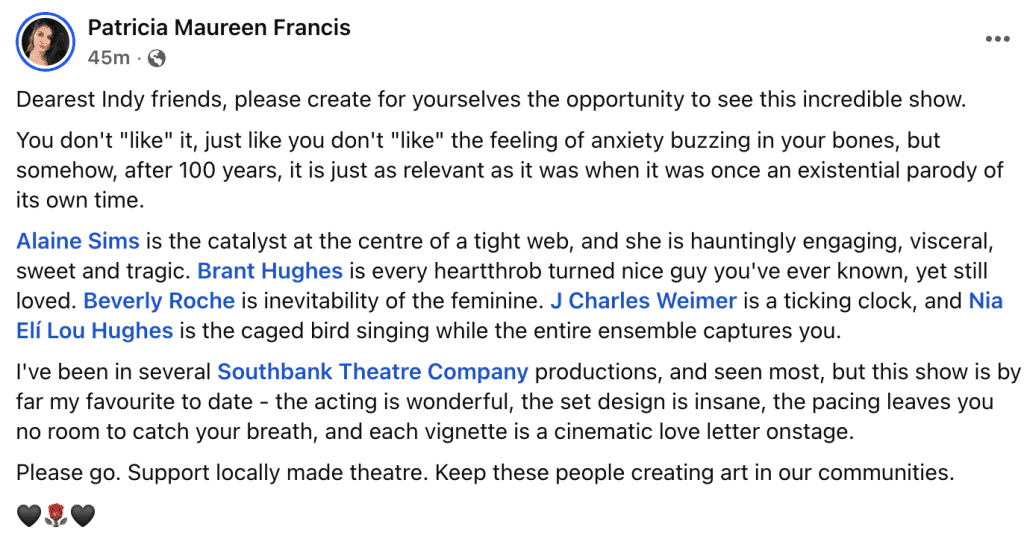1024x539 pixels.
Task: Open the author name Patricia Maureen Francis
Action: tap(219, 28)
